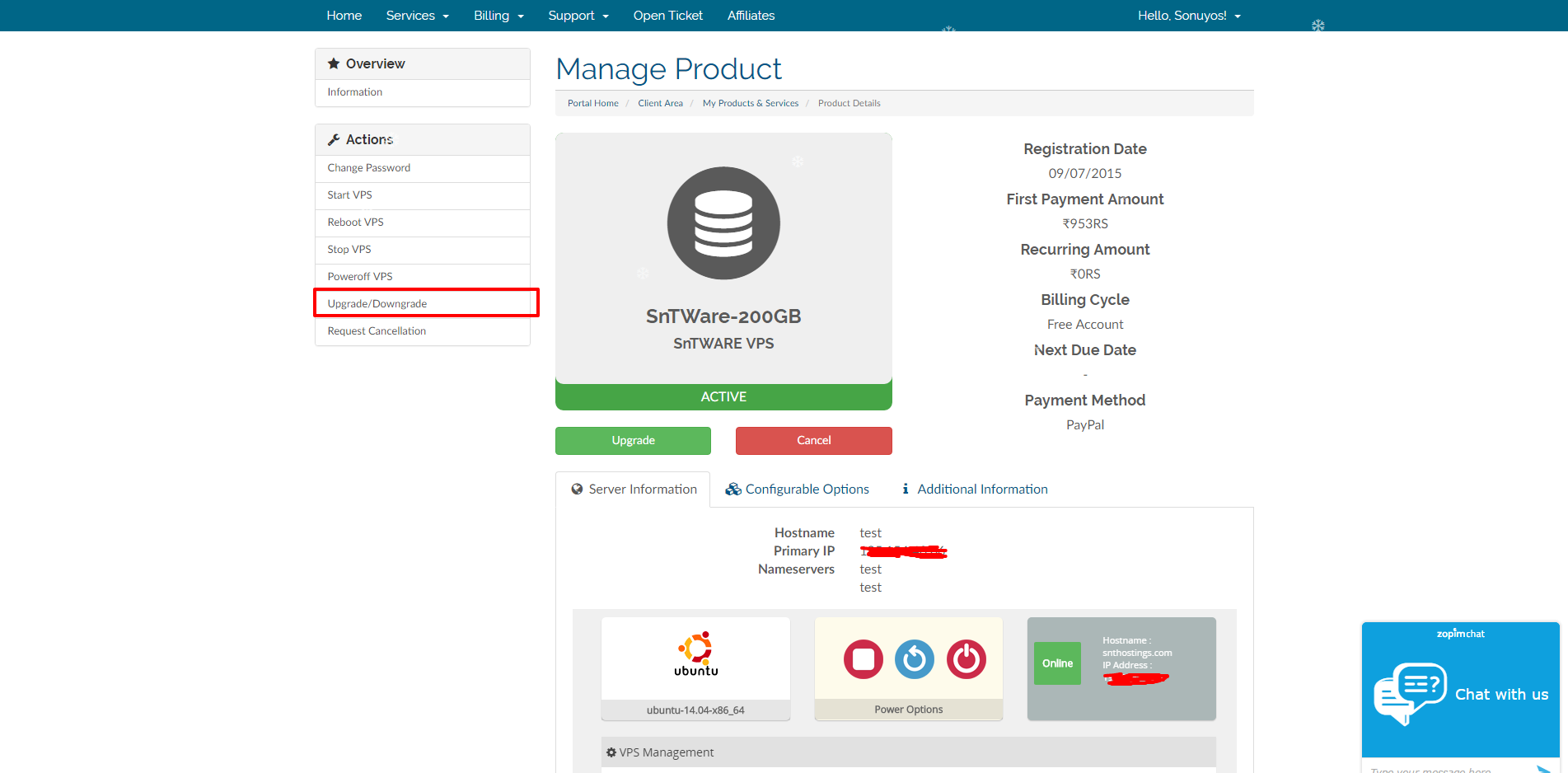Image resolution: width=1568 pixels, height=773 pixels.
Task: Click the globe icon on Server Information tab
Action: [577, 489]
